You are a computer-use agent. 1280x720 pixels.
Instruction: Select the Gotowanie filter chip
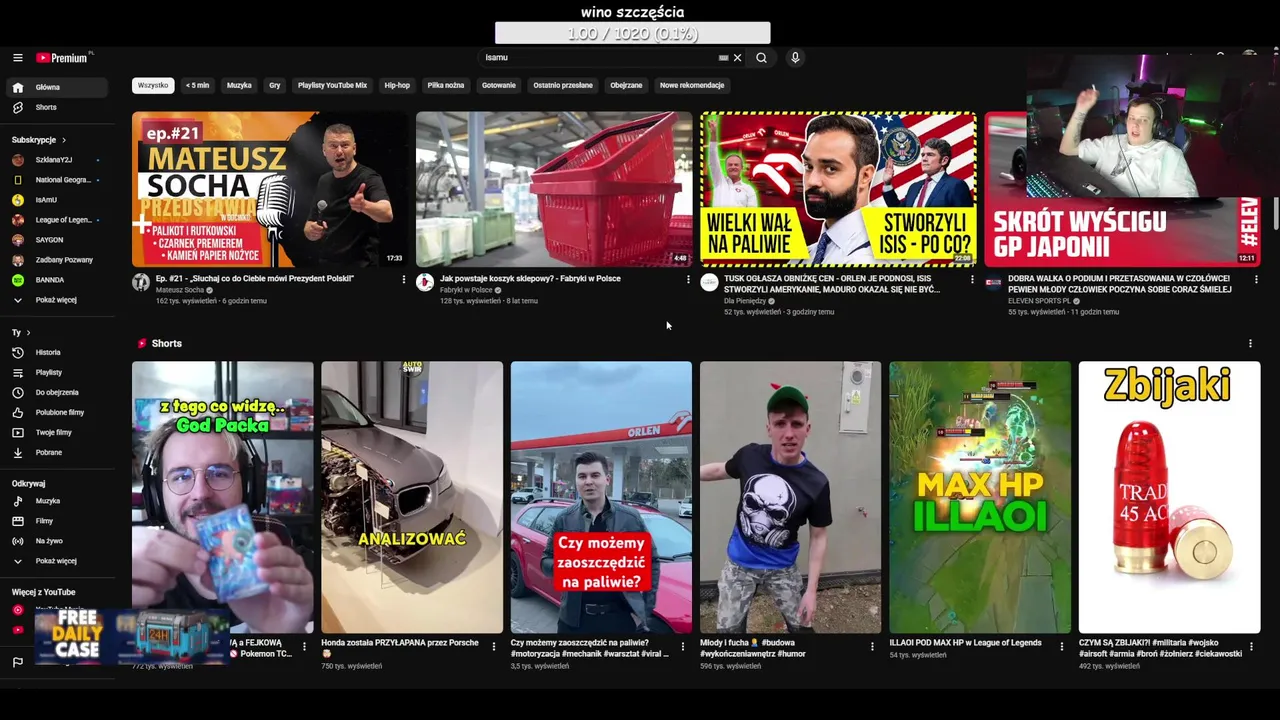point(499,86)
